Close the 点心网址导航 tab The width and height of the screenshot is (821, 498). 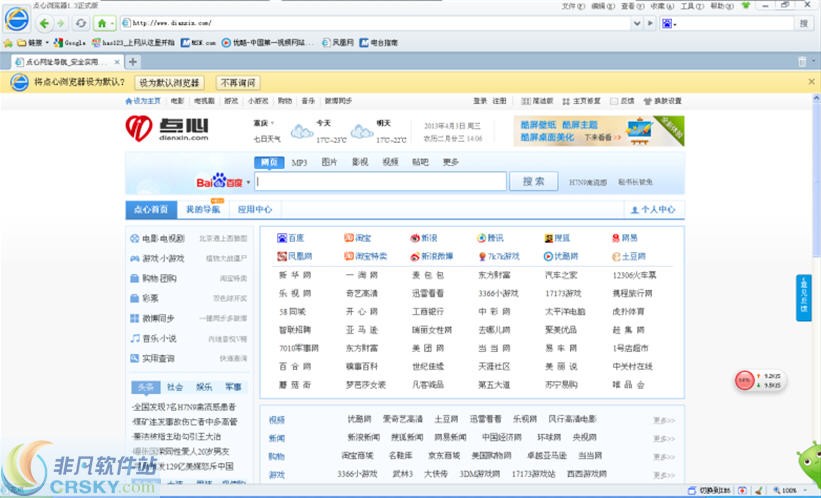(x=117, y=62)
